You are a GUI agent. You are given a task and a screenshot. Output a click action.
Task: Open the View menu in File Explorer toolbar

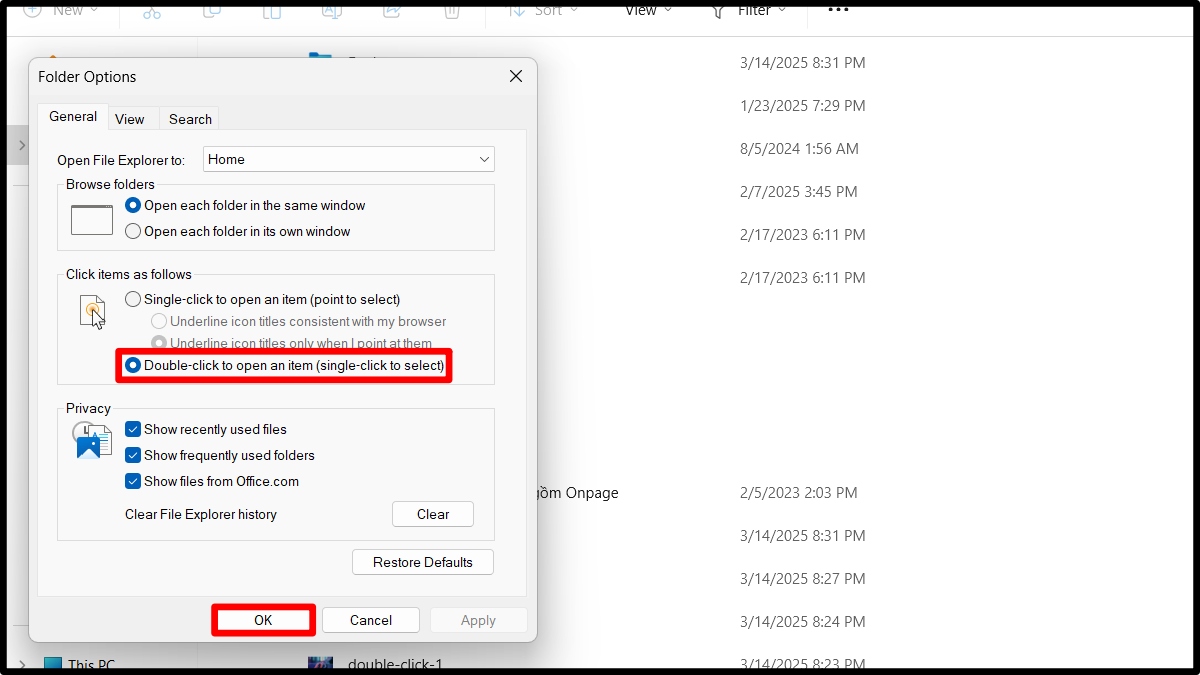[648, 10]
